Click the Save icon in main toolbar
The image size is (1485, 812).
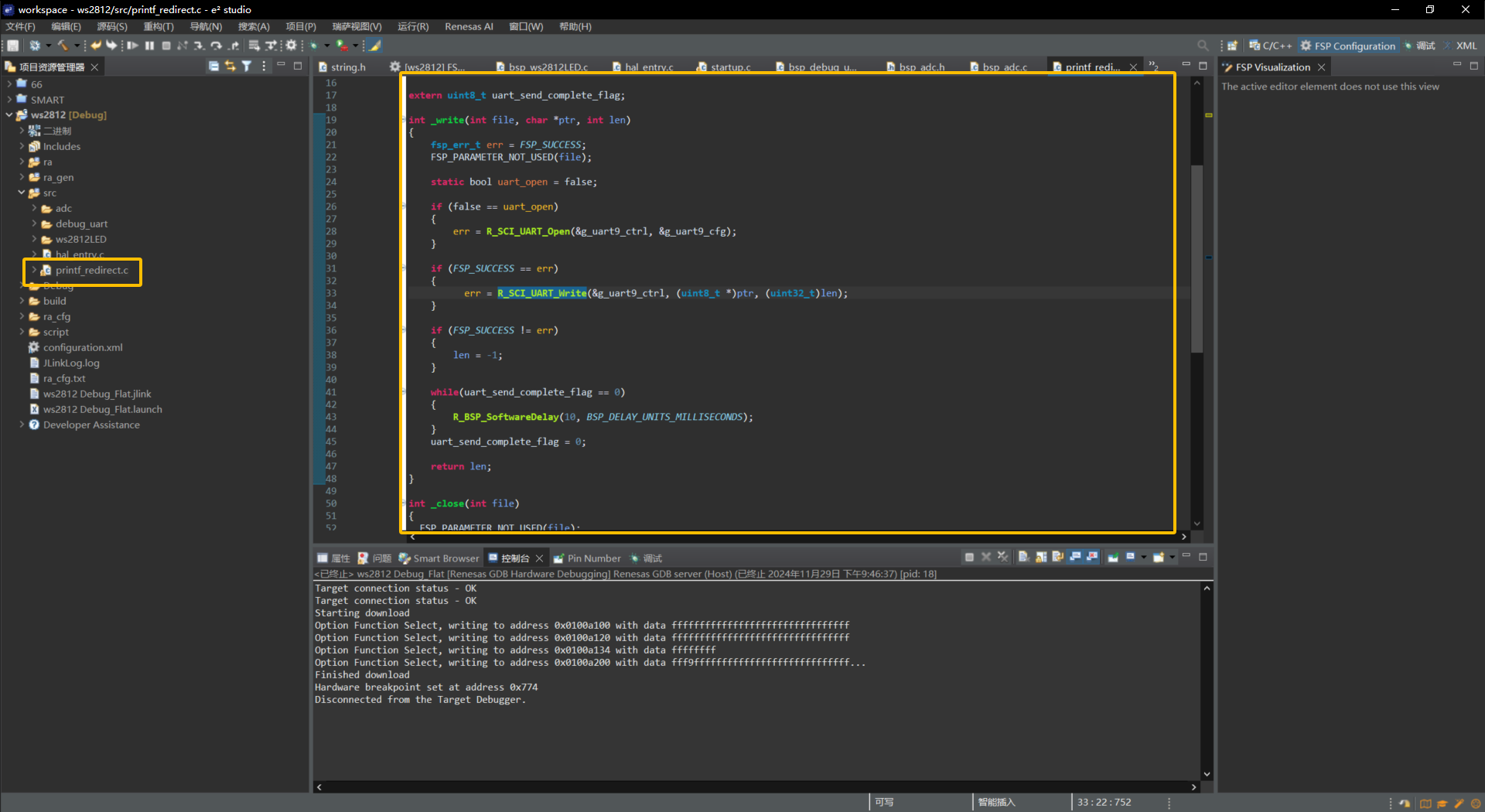coord(13,46)
